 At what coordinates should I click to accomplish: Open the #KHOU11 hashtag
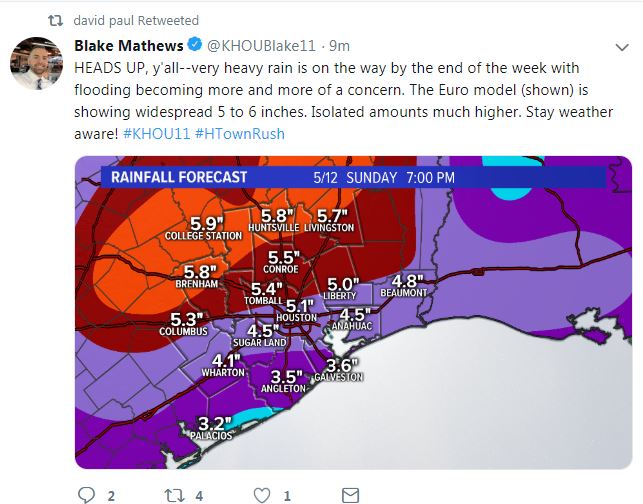tap(156, 134)
